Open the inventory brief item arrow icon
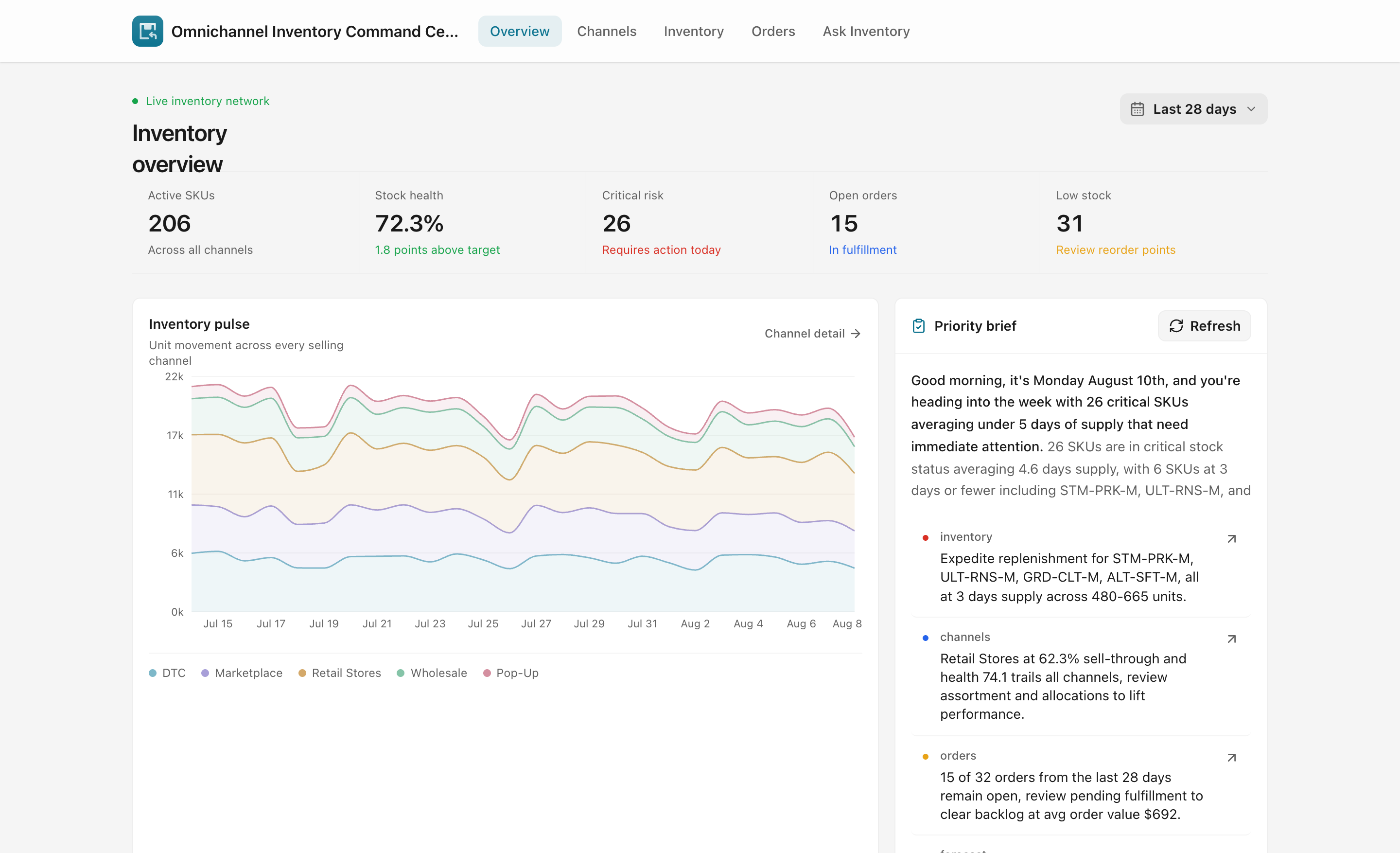This screenshot has height=853, width=1400. pos(1231,539)
